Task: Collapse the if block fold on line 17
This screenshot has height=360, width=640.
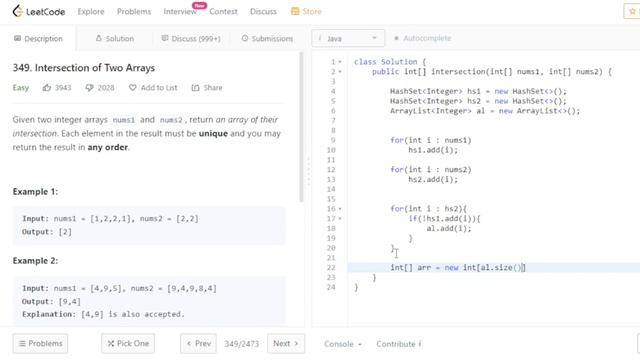Action: pos(340,219)
